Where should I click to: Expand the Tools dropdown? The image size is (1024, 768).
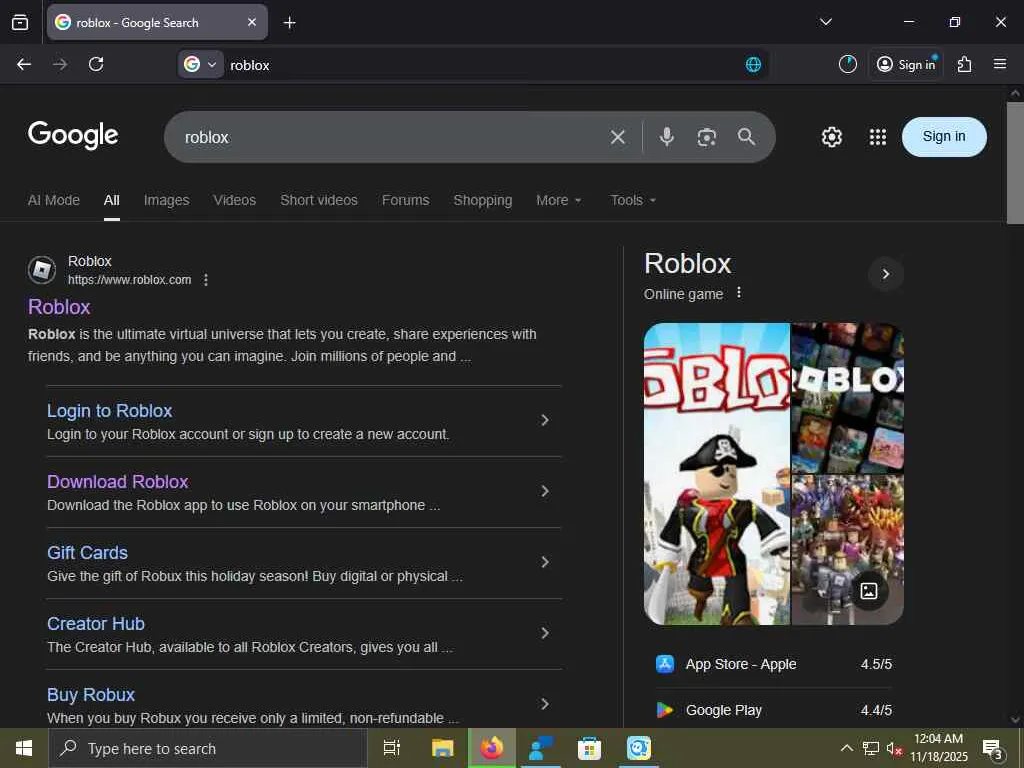[x=633, y=200]
